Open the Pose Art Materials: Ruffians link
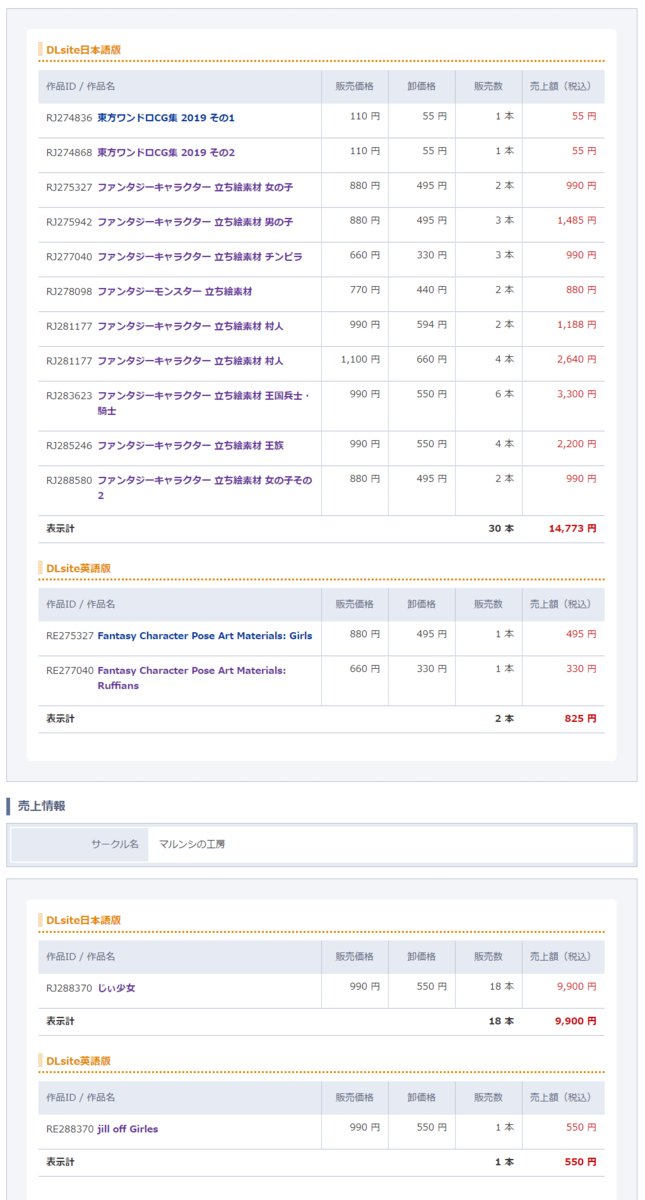 click(191, 678)
